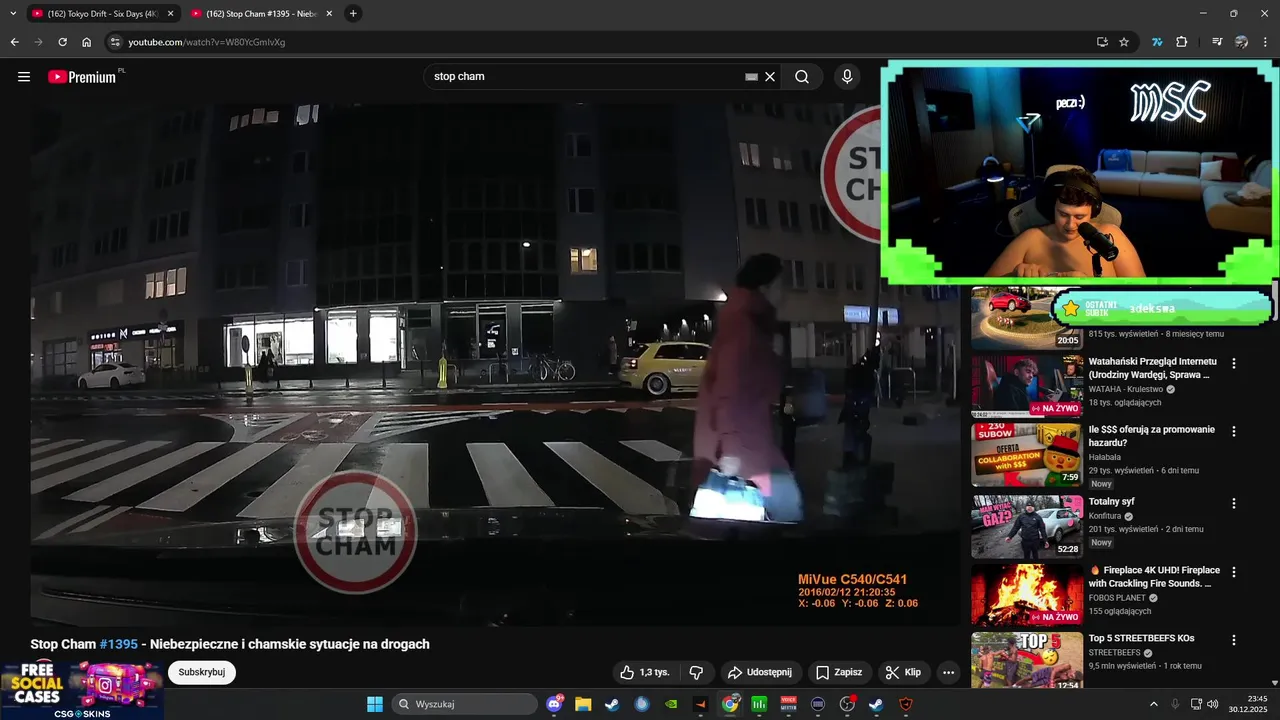Open the 7TV browser extension

pyautogui.click(x=1157, y=42)
